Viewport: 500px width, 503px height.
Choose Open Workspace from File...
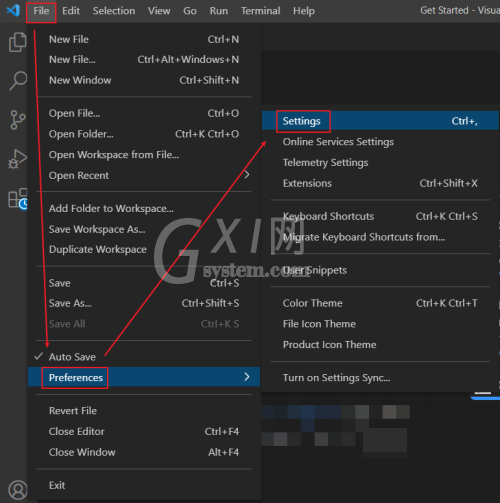[x=144, y=155]
